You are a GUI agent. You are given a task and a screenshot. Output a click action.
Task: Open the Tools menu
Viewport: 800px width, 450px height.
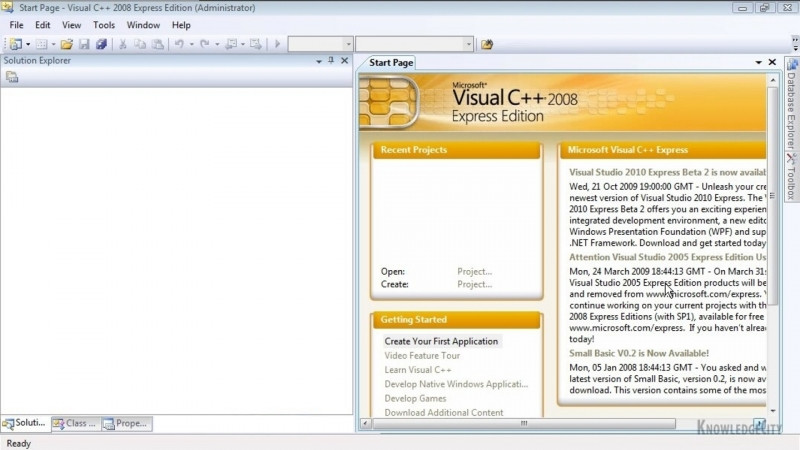pyautogui.click(x=104, y=25)
